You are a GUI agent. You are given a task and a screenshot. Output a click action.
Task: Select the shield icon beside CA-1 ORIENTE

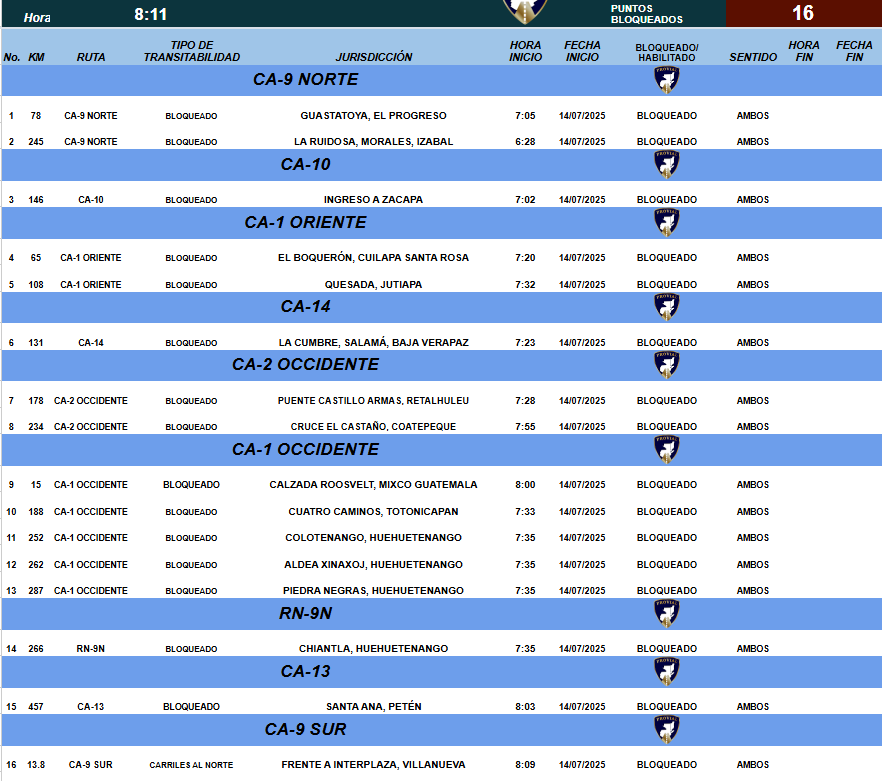tap(666, 222)
